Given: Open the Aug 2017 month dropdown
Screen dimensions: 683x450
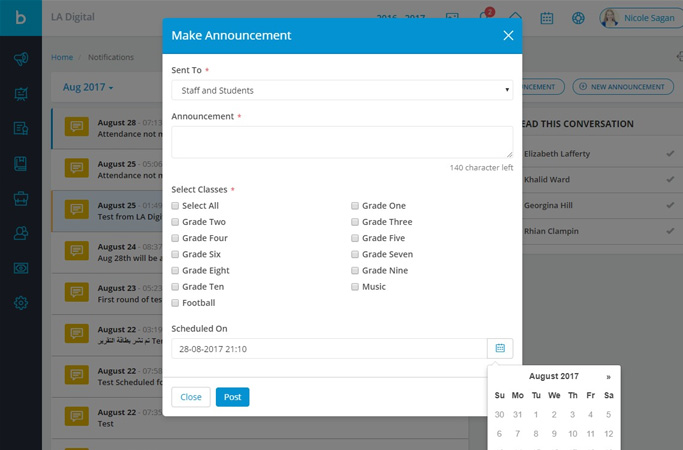Looking at the screenshot, I should coord(88,88).
